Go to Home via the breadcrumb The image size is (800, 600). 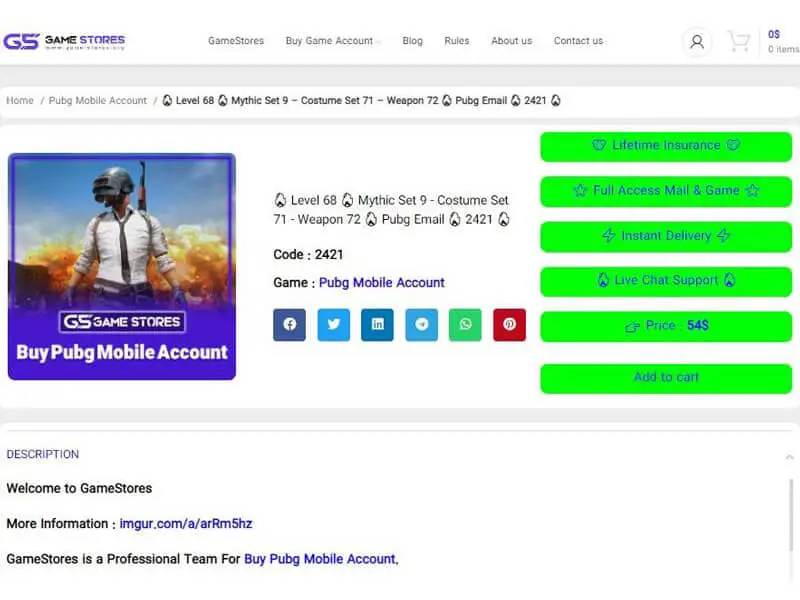[19, 100]
